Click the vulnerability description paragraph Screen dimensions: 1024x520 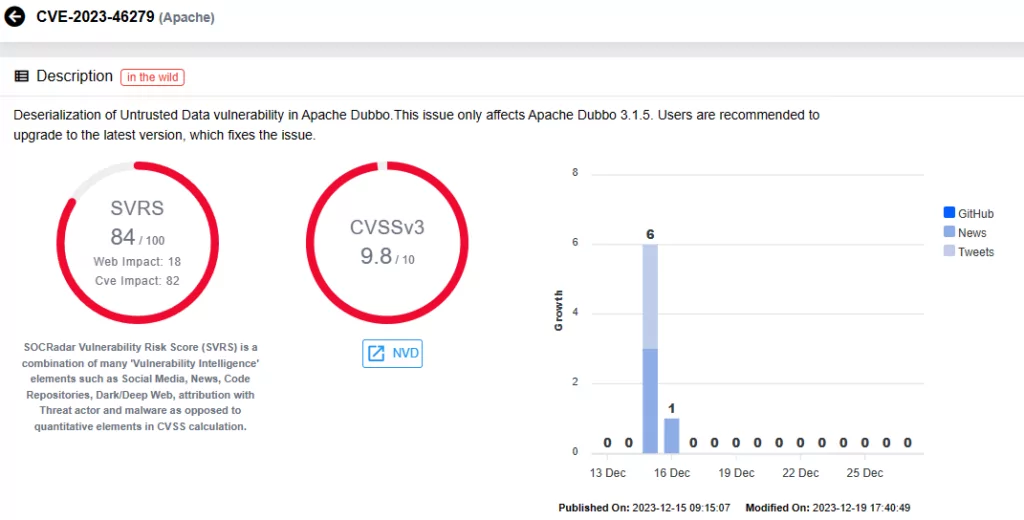click(416, 125)
